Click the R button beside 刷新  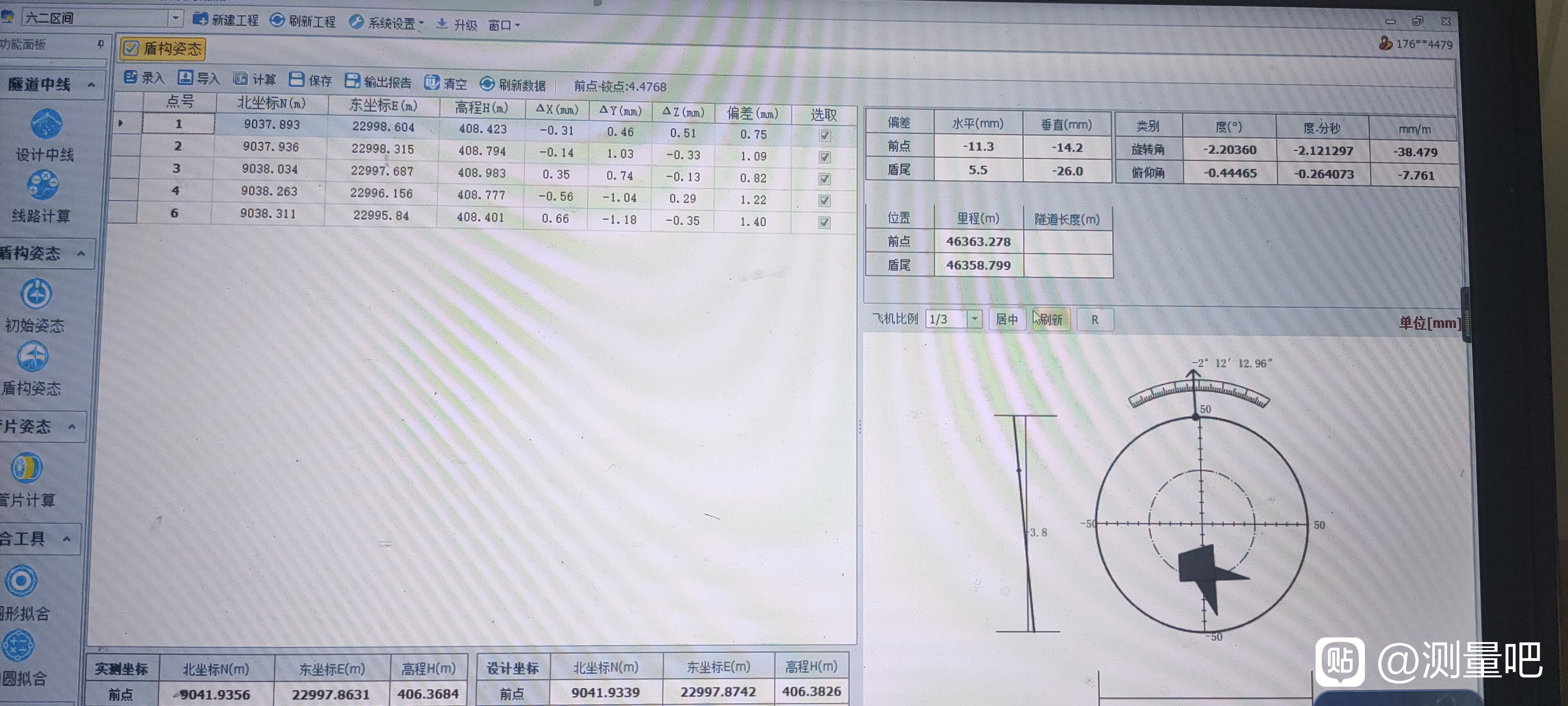(1095, 320)
